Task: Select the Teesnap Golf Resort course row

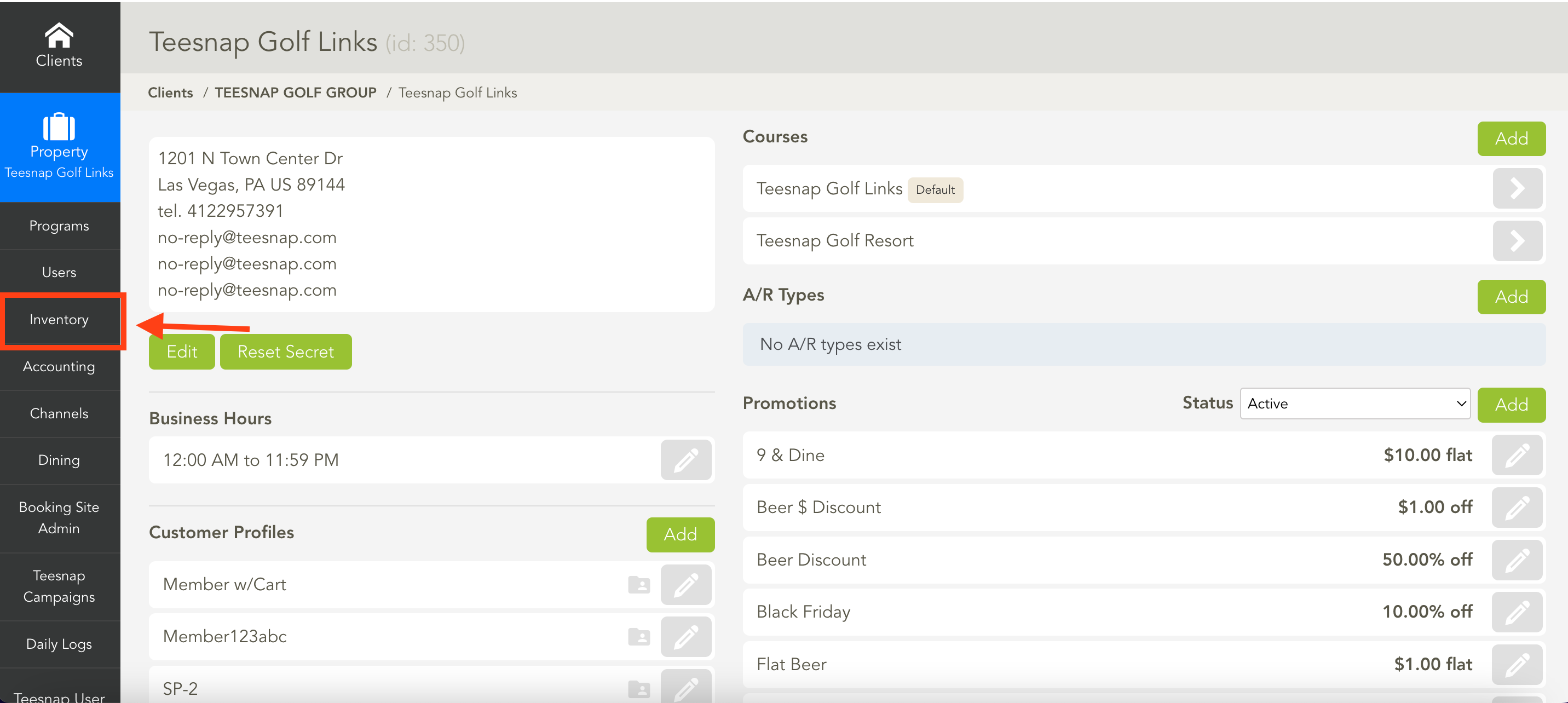Action: [x=1143, y=241]
